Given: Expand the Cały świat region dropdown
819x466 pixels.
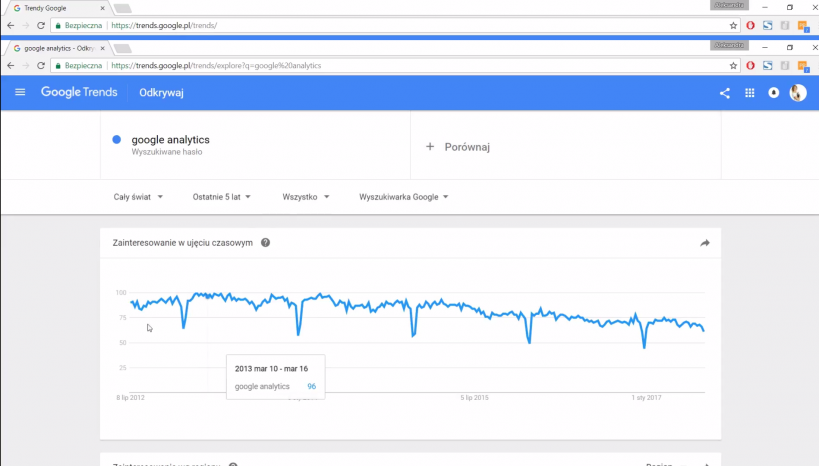Looking at the screenshot, I should click(138, 197).
